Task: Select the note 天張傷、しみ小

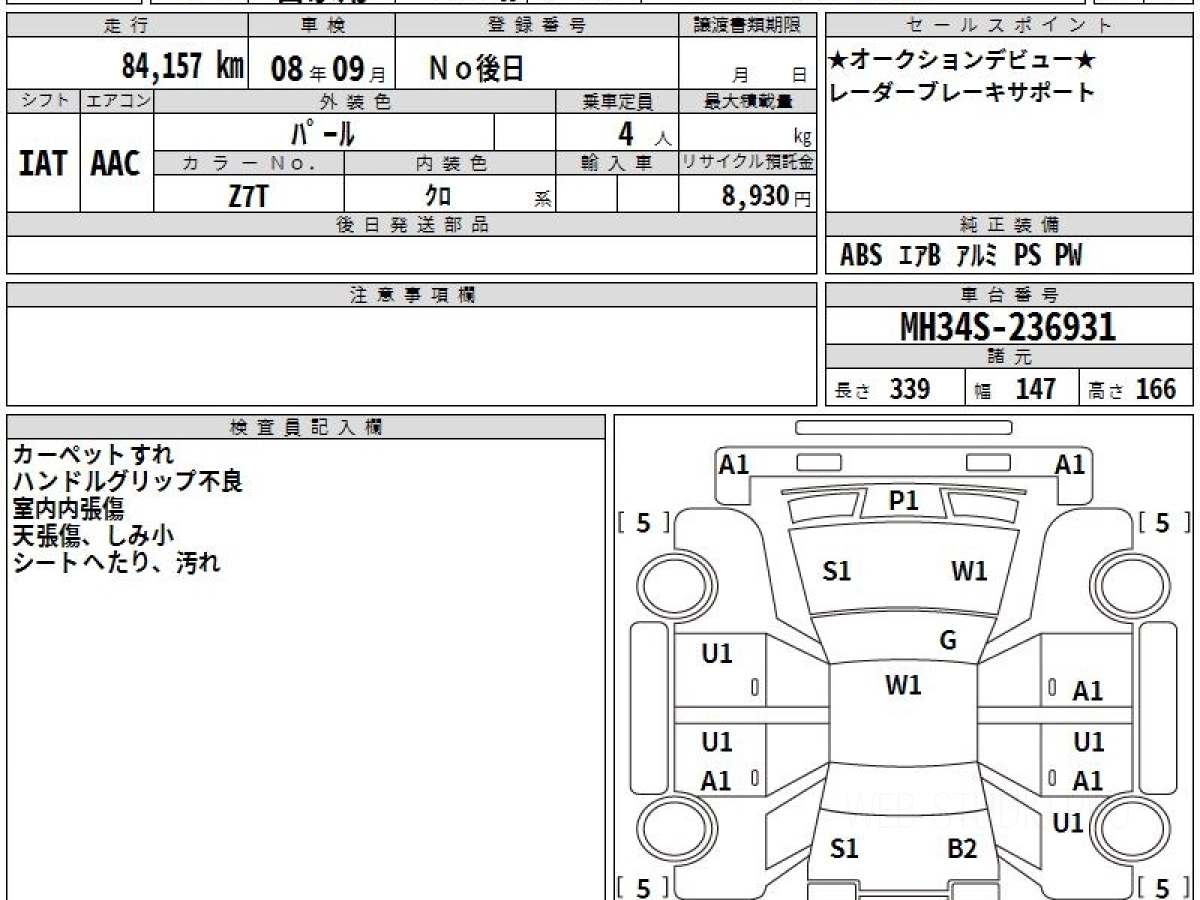Action: tap(93, 535)
